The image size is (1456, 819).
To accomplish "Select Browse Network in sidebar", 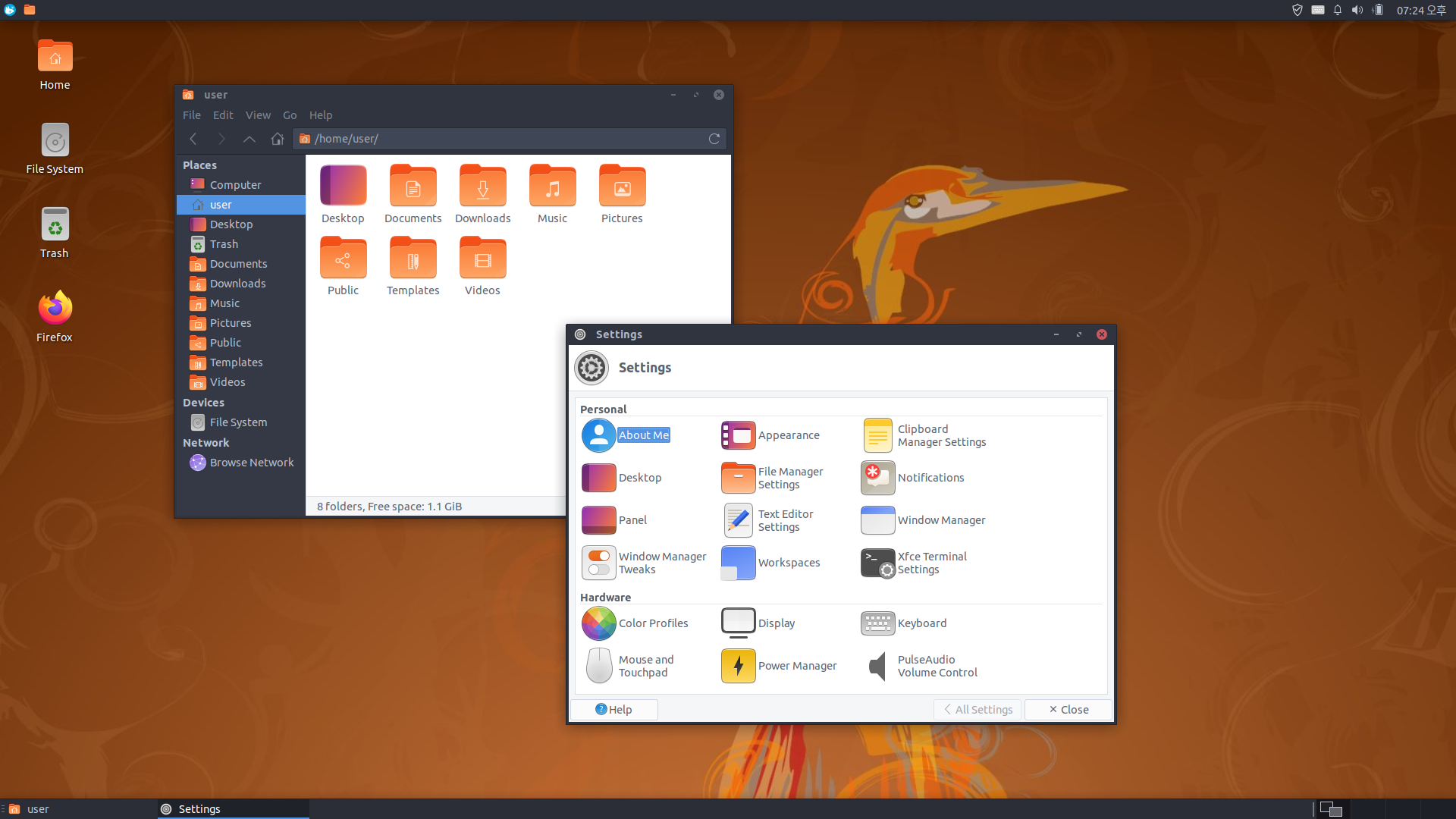I will click(x=251, y=463).
